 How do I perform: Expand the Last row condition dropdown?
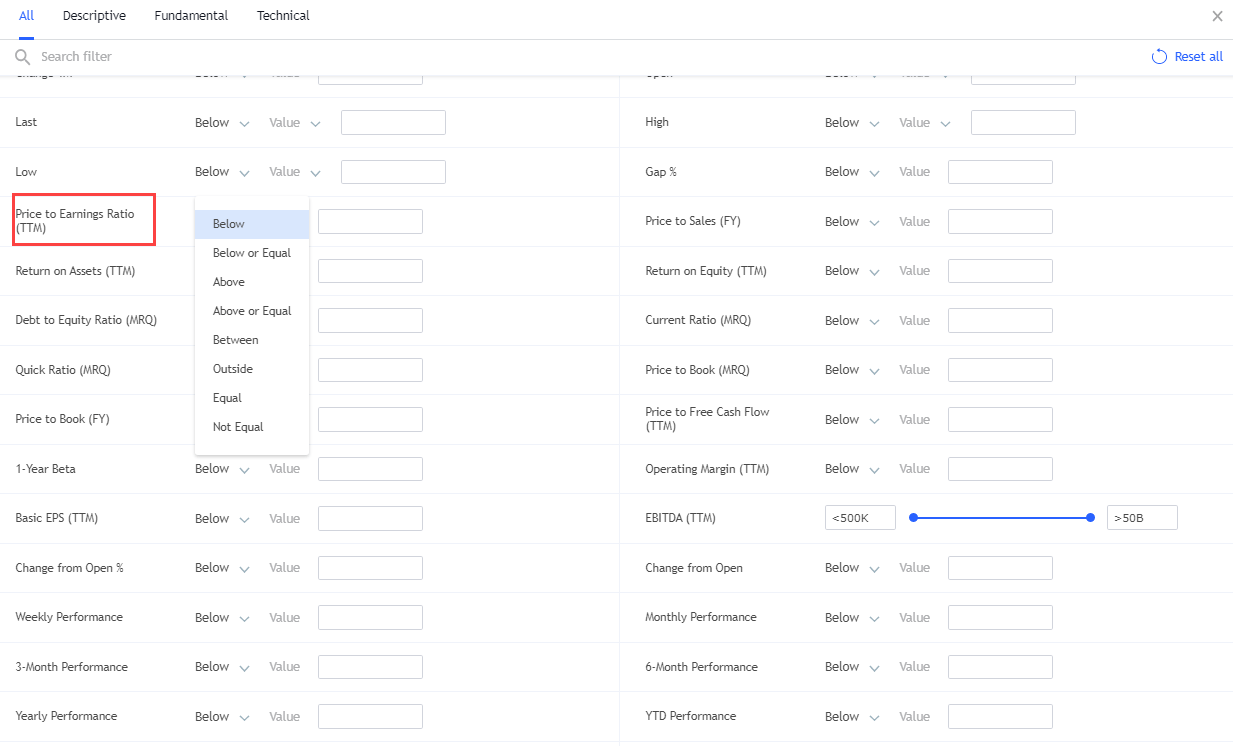[223, 123]
